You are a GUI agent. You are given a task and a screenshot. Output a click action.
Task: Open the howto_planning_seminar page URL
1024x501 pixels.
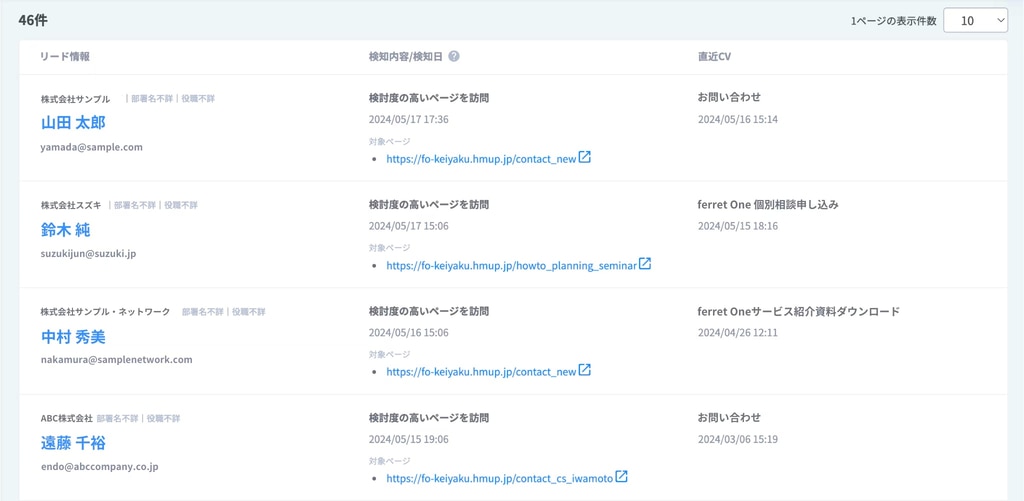[511, 266]
